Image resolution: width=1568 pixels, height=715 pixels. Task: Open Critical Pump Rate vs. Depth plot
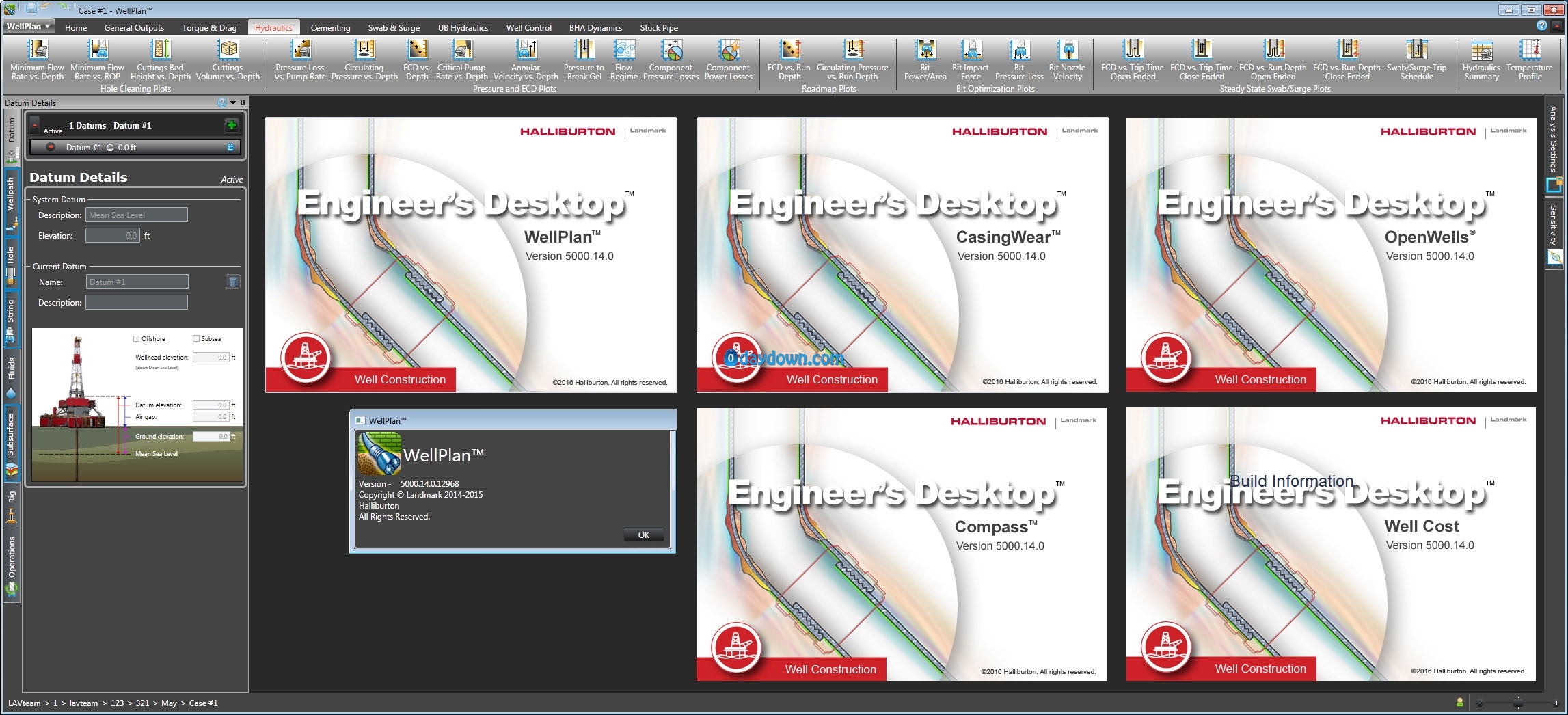click(x=461, y=60)
